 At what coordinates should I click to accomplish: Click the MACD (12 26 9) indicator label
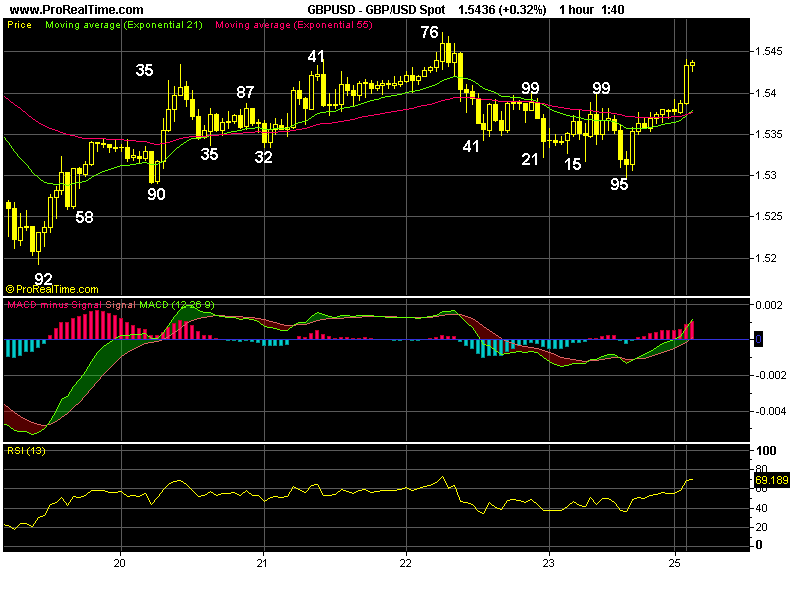click(177, 305)
